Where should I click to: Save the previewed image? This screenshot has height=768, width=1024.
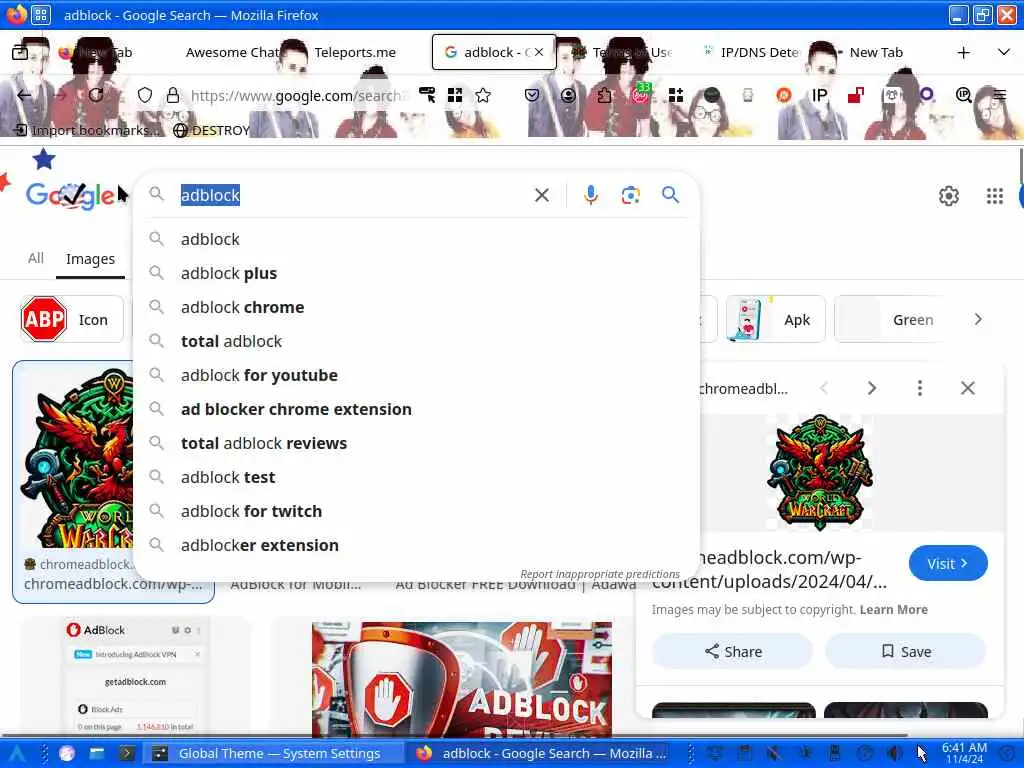(x=905, y=651)
